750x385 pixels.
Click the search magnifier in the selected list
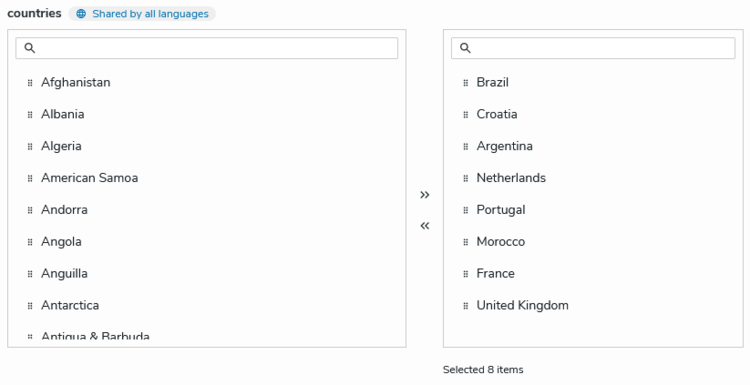point(465,48)
